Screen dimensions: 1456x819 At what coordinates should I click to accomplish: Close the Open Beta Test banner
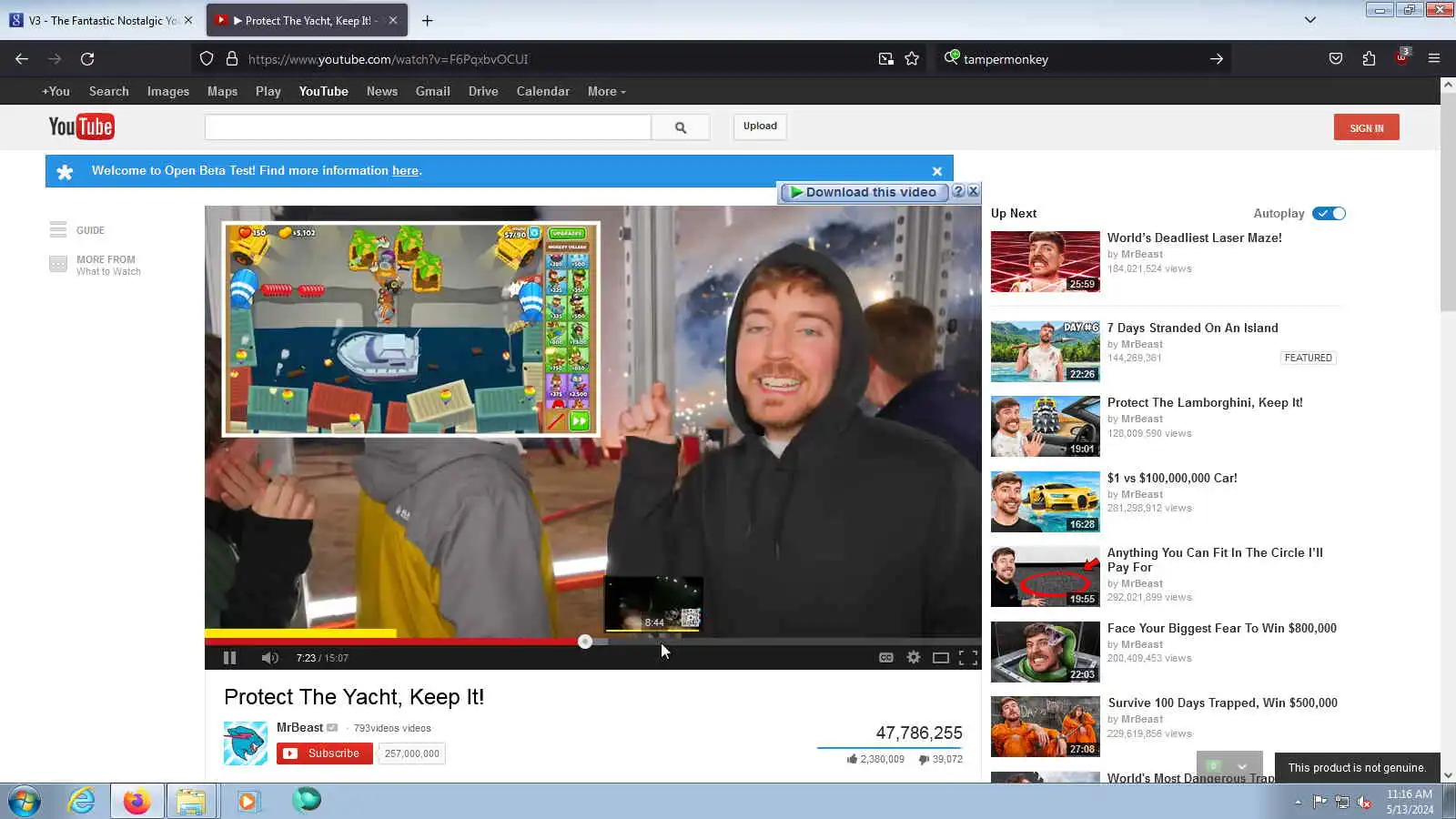pos(936,171)
